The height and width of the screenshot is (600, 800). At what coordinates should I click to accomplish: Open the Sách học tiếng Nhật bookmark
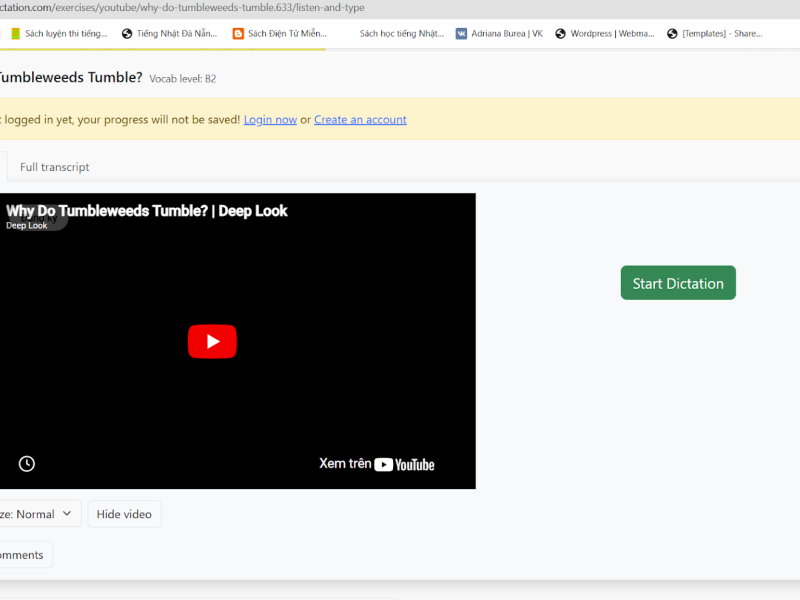click(400, 33)
